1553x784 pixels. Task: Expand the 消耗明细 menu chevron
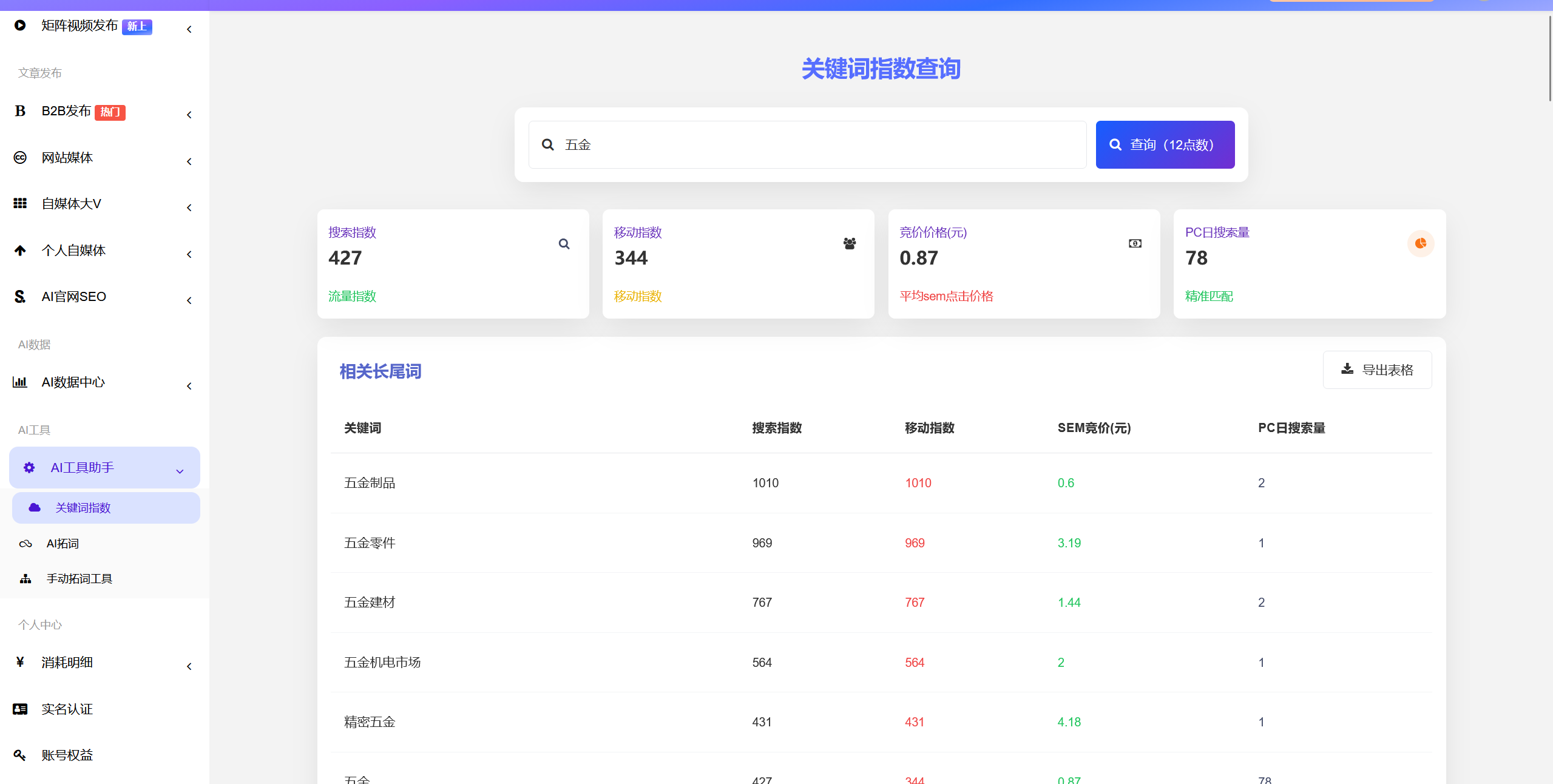(x=189, y=666)
